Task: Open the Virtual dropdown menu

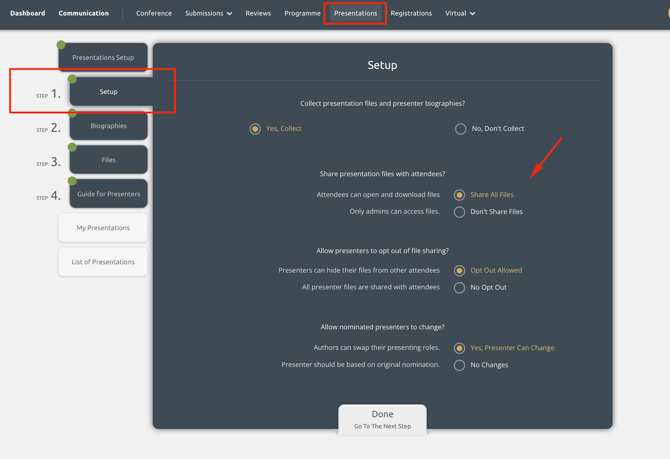Action: (x=460, y=14)
